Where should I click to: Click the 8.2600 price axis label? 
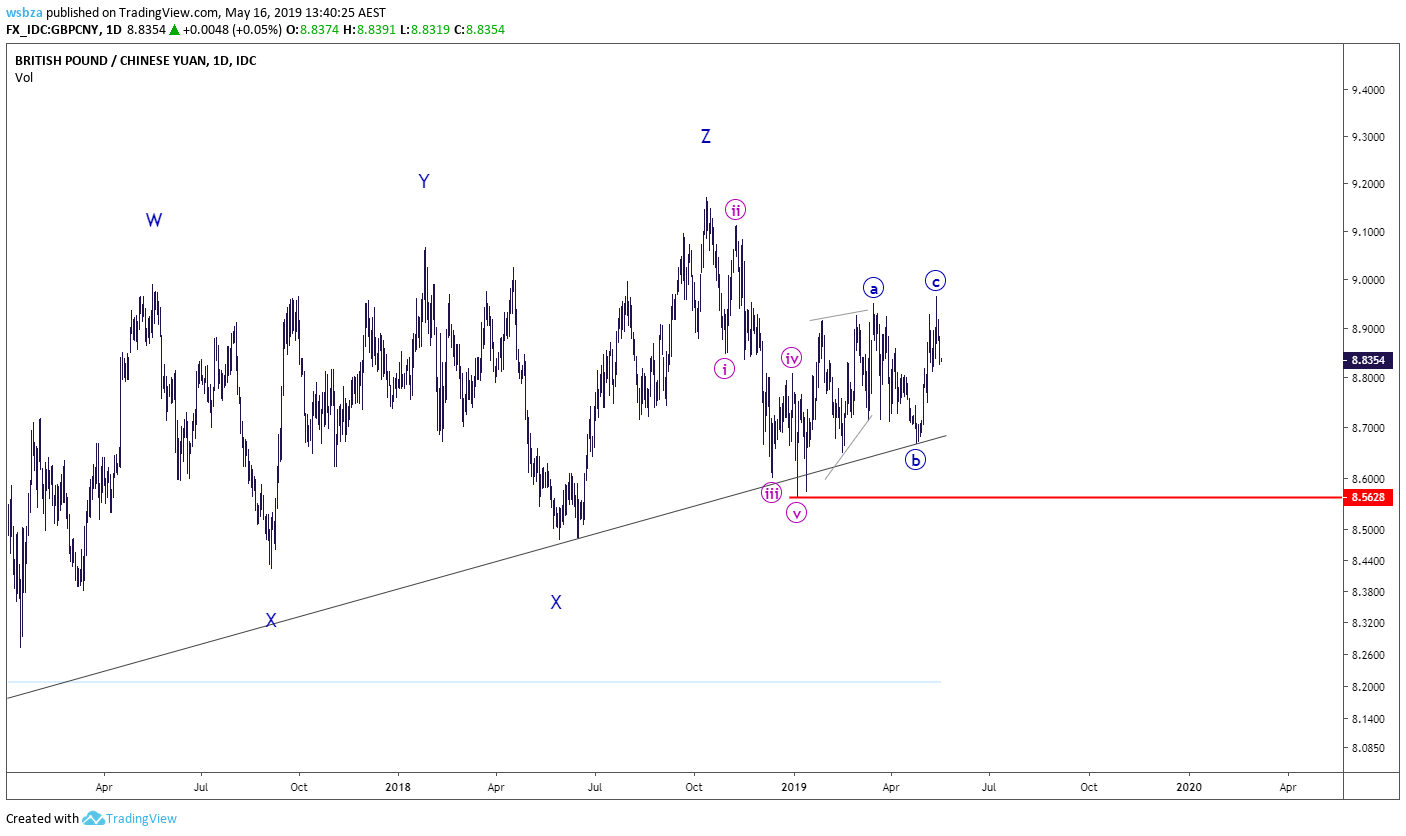(1367, 655)
